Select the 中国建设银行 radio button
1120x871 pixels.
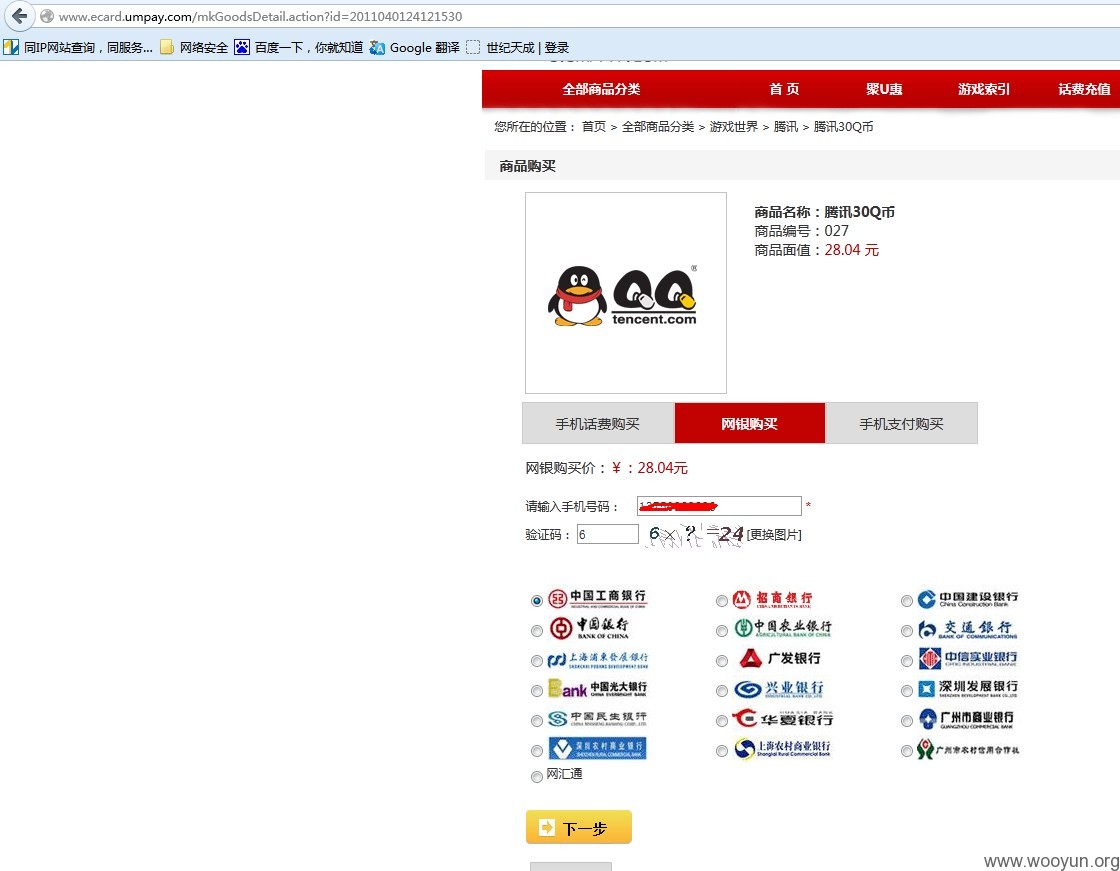pos(906,601)
